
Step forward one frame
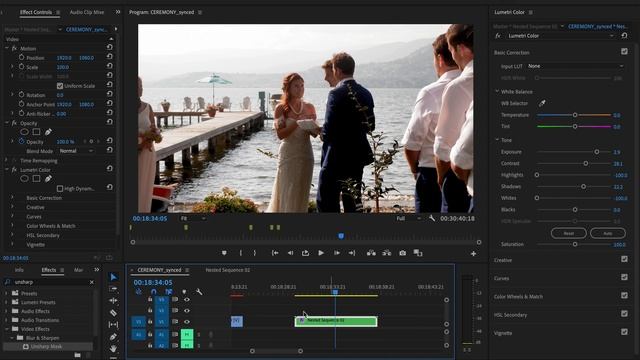(x=337, y=253)
